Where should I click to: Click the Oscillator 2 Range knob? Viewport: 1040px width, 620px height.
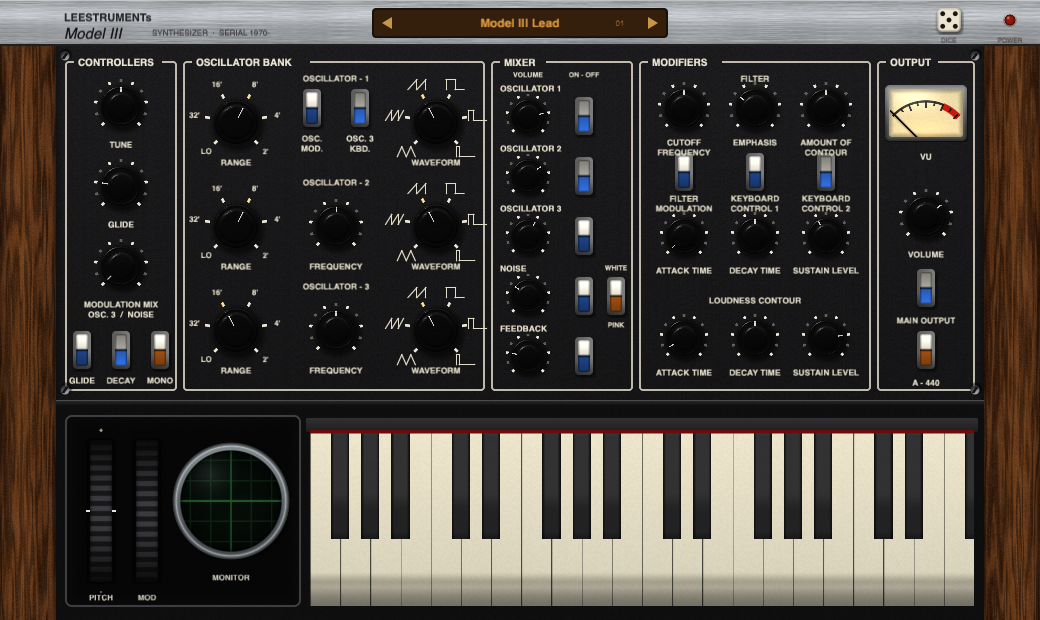pyautogui.click(x=235, y=225)
